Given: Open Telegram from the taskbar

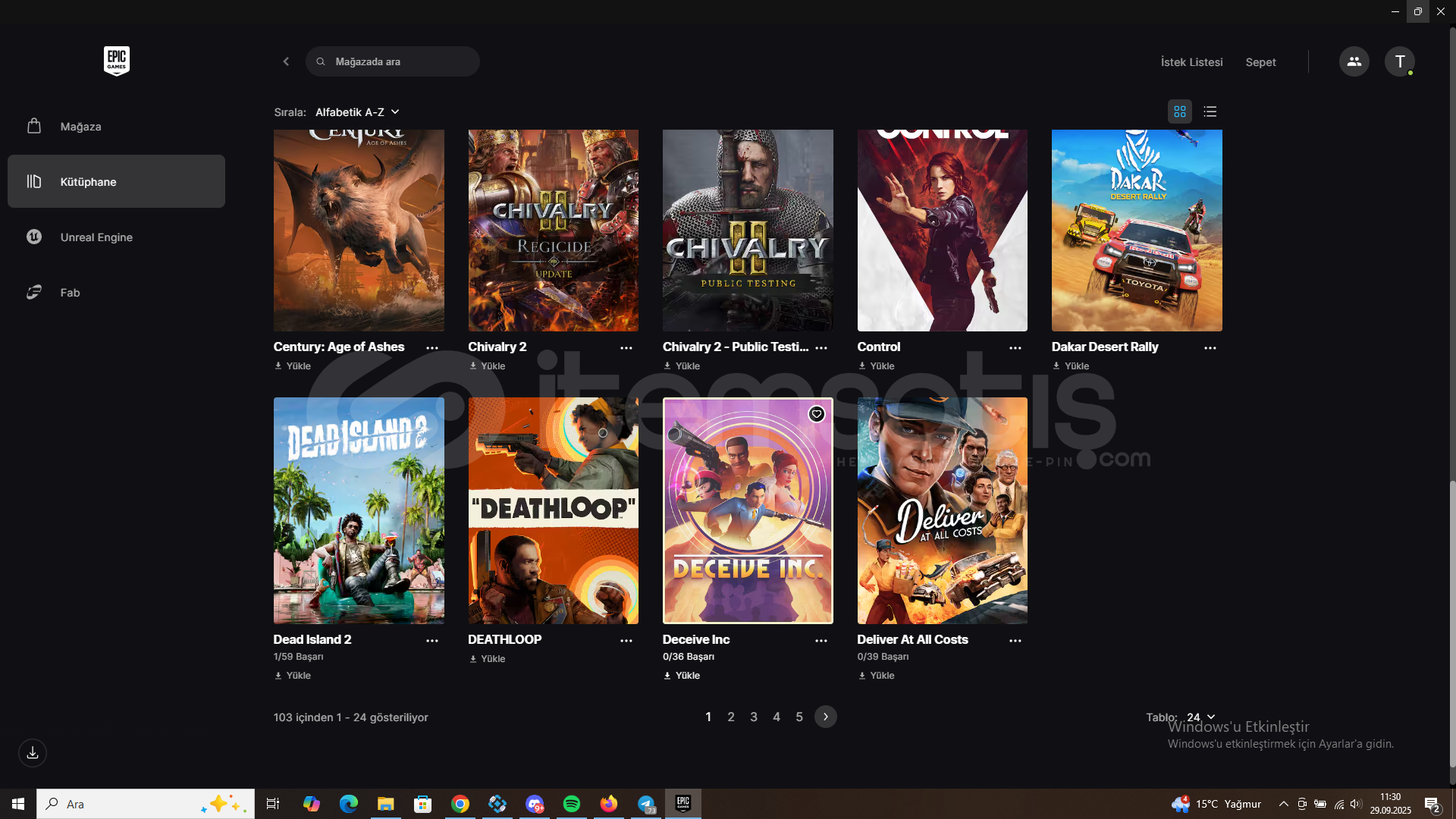Looking at the screenshot, I should [x=646, y=804].
